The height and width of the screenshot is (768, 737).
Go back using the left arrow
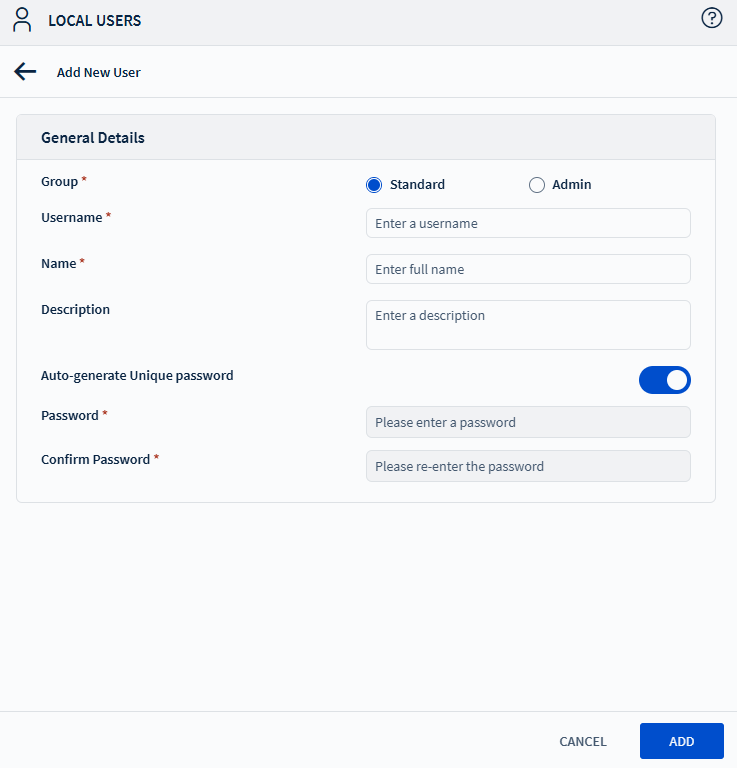coord(25,72)
